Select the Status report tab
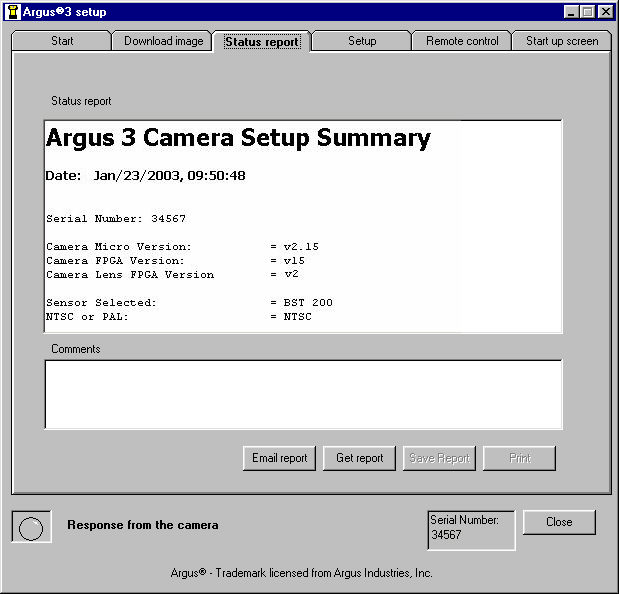The width and height of the screenshot is (619, 594). (262, 41)
